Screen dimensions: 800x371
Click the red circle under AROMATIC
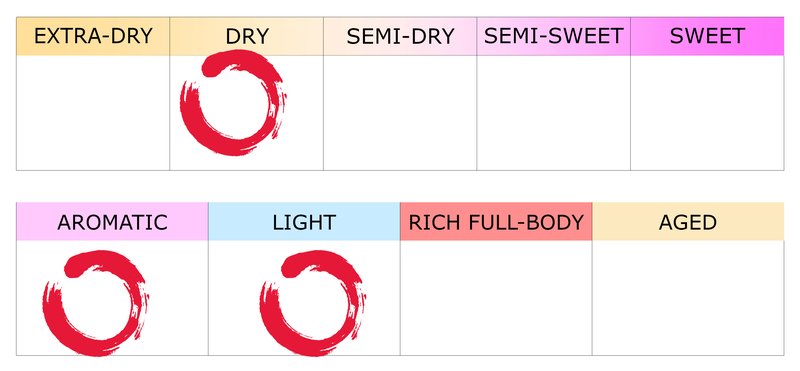[x=95, y=303]
